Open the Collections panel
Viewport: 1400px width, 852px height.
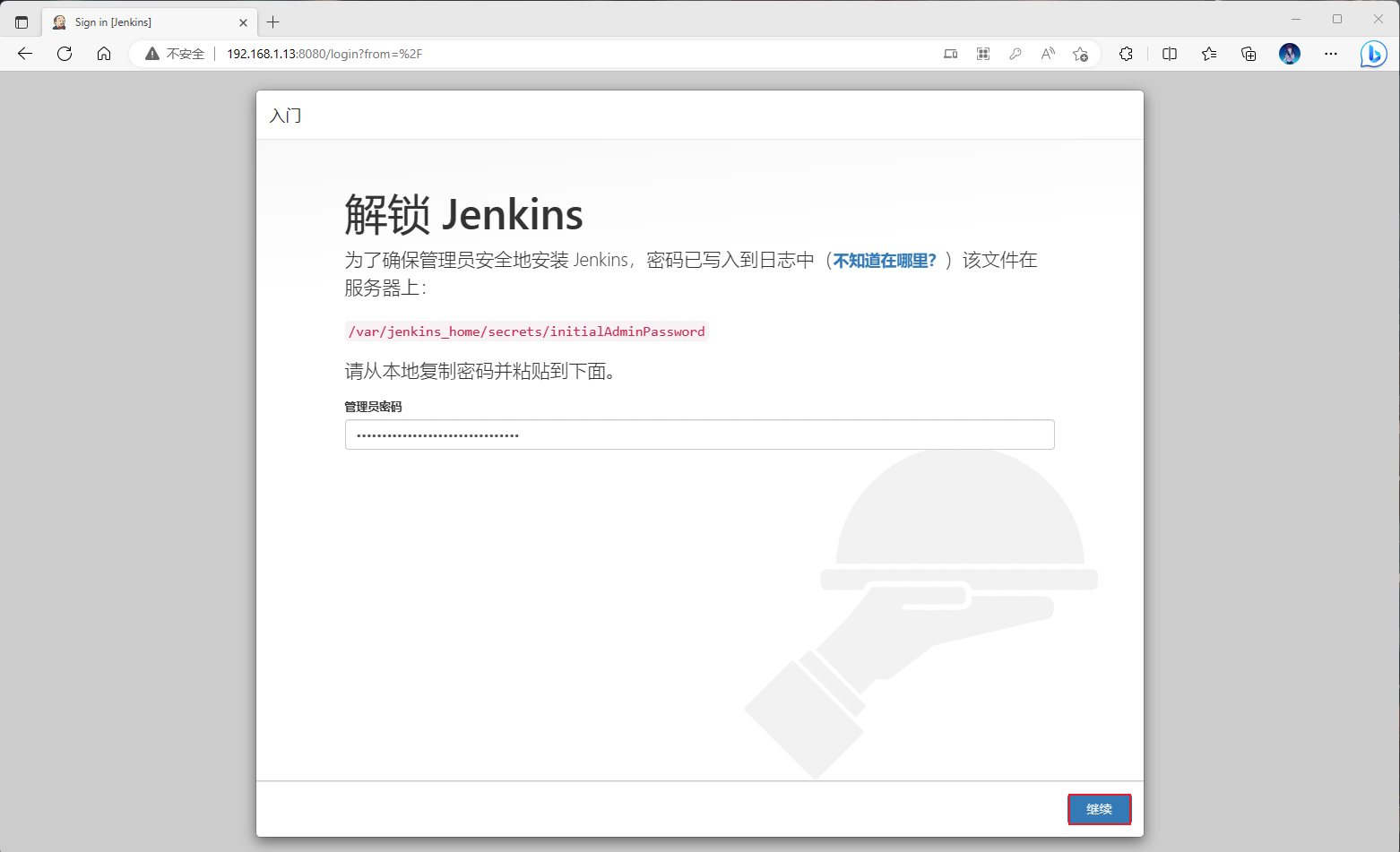click(1249, 54)
